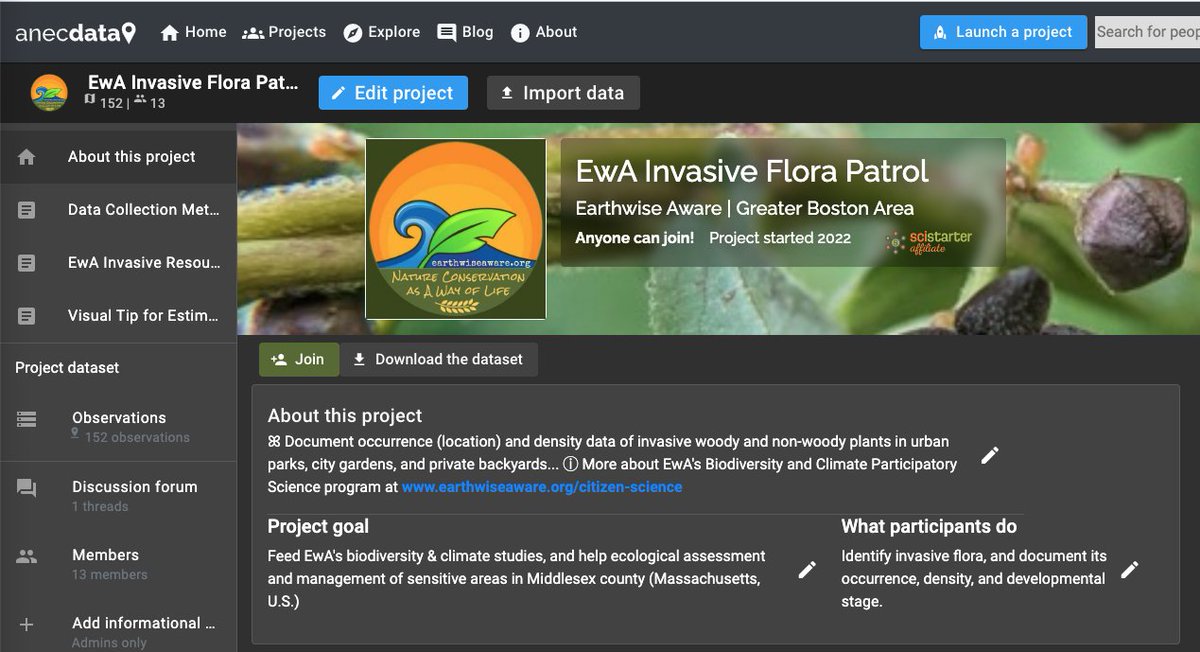Open the About page from the navbar
Viewport: 1200px width, 652px height.
544,32
